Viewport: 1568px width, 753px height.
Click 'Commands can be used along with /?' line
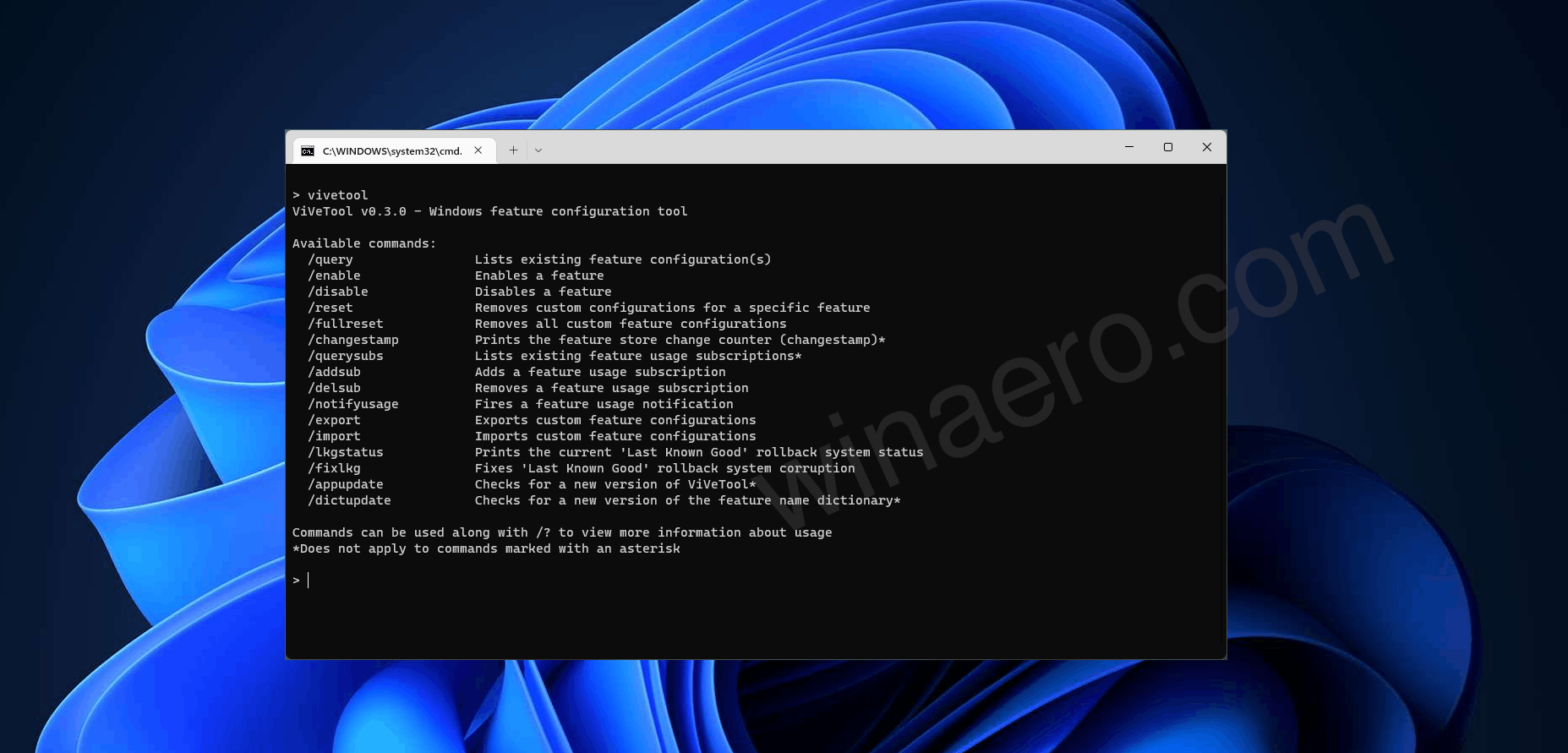coord(562,532)
